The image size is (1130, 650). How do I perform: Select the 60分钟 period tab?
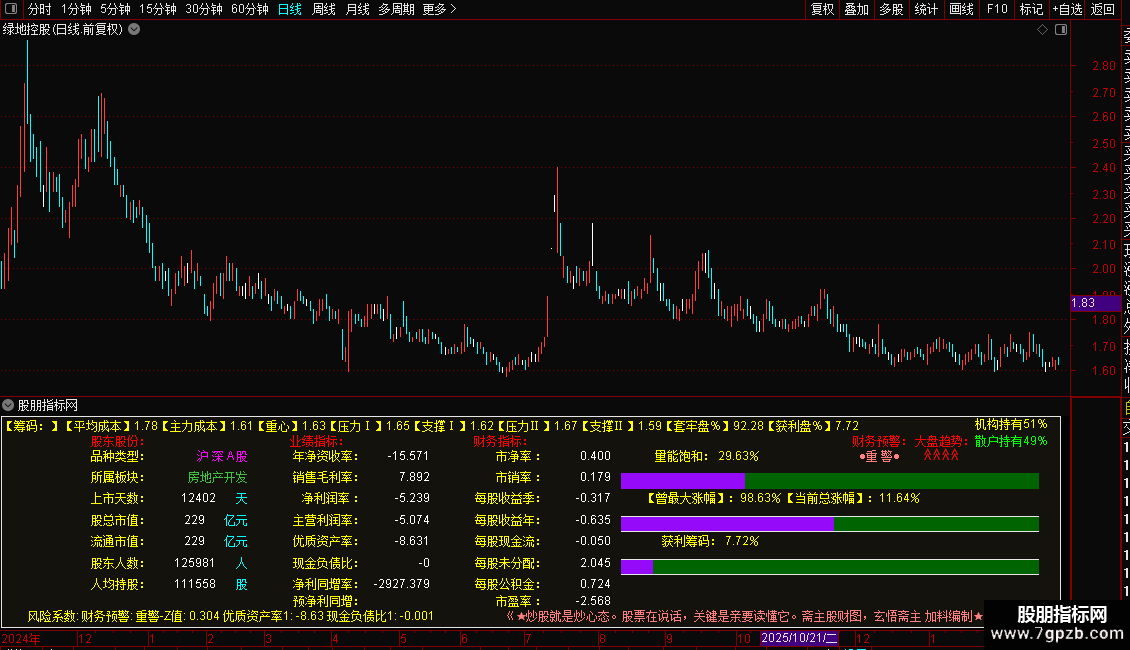pyautogui.click(x=250, y=9)
